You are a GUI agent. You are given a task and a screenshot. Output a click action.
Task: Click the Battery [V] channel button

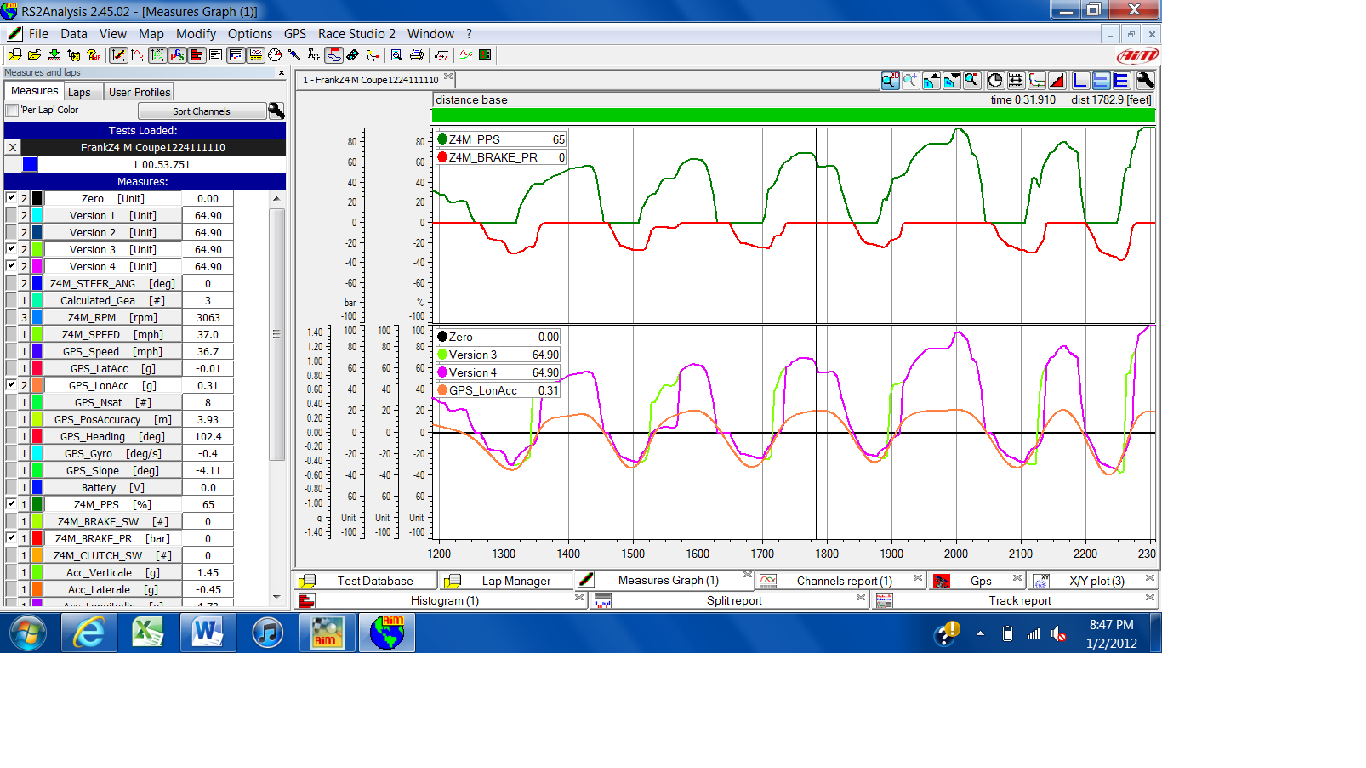point(112,488)
